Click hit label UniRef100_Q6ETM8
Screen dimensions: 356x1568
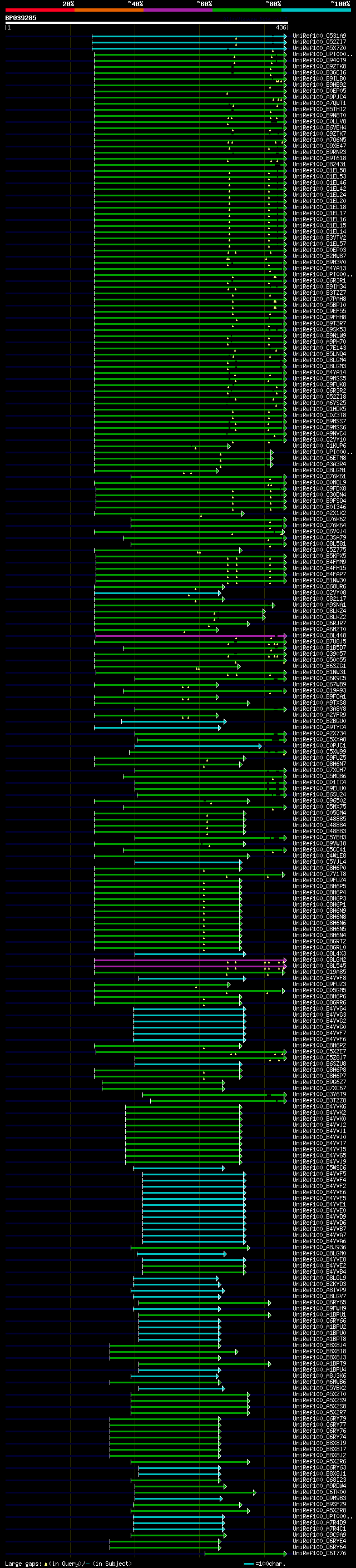(x=319, y=458)
